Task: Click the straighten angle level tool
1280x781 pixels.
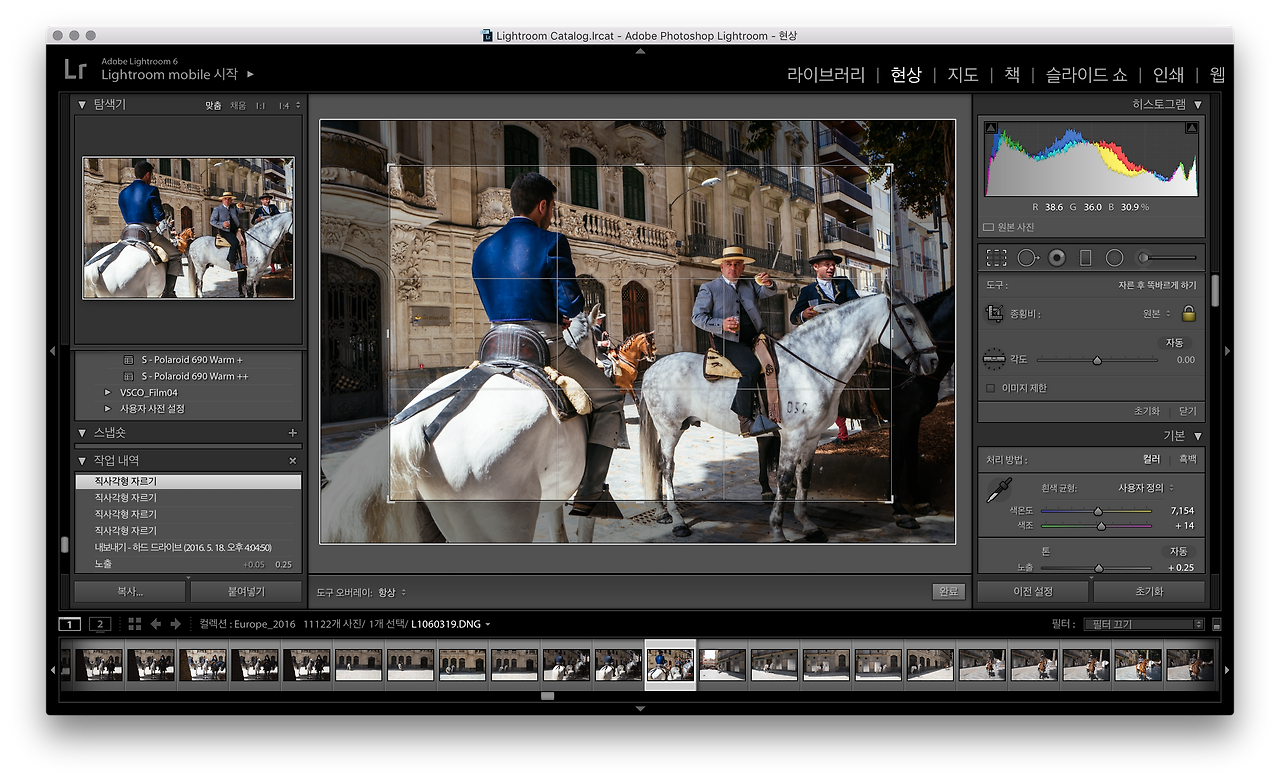Action: 993,359
